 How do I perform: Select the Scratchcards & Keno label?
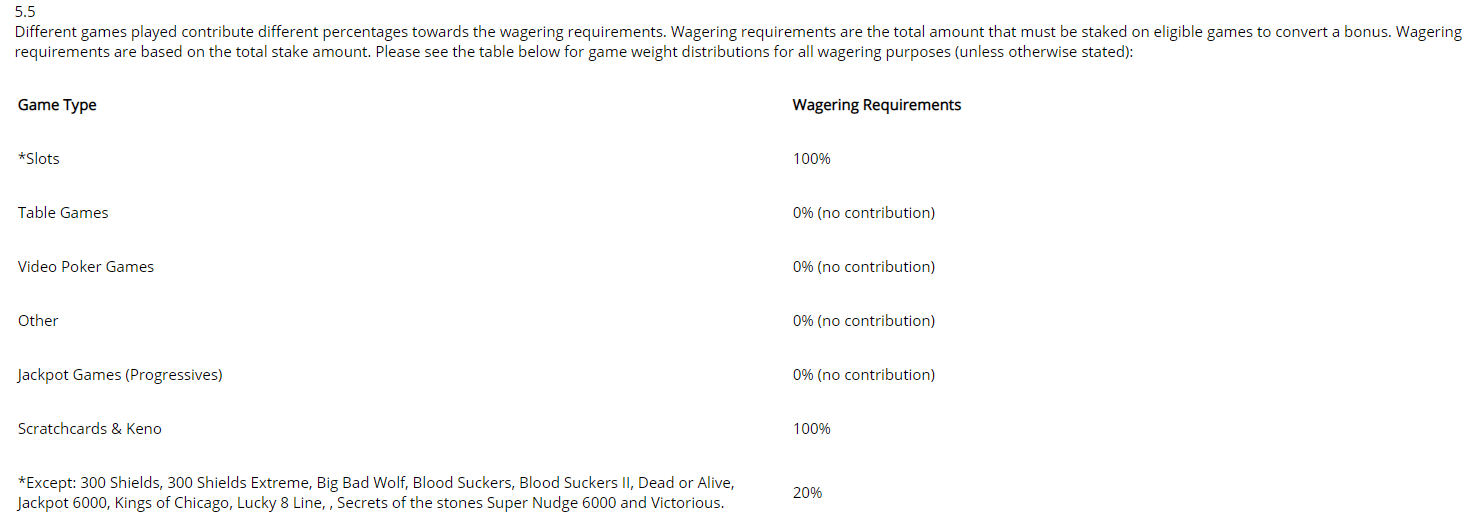(x=90, y=429)
